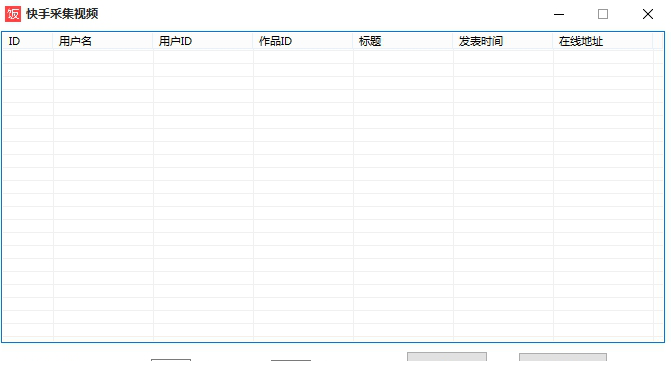
Task: Click the rightmost gray button below list
Action: tap(563, 357)
